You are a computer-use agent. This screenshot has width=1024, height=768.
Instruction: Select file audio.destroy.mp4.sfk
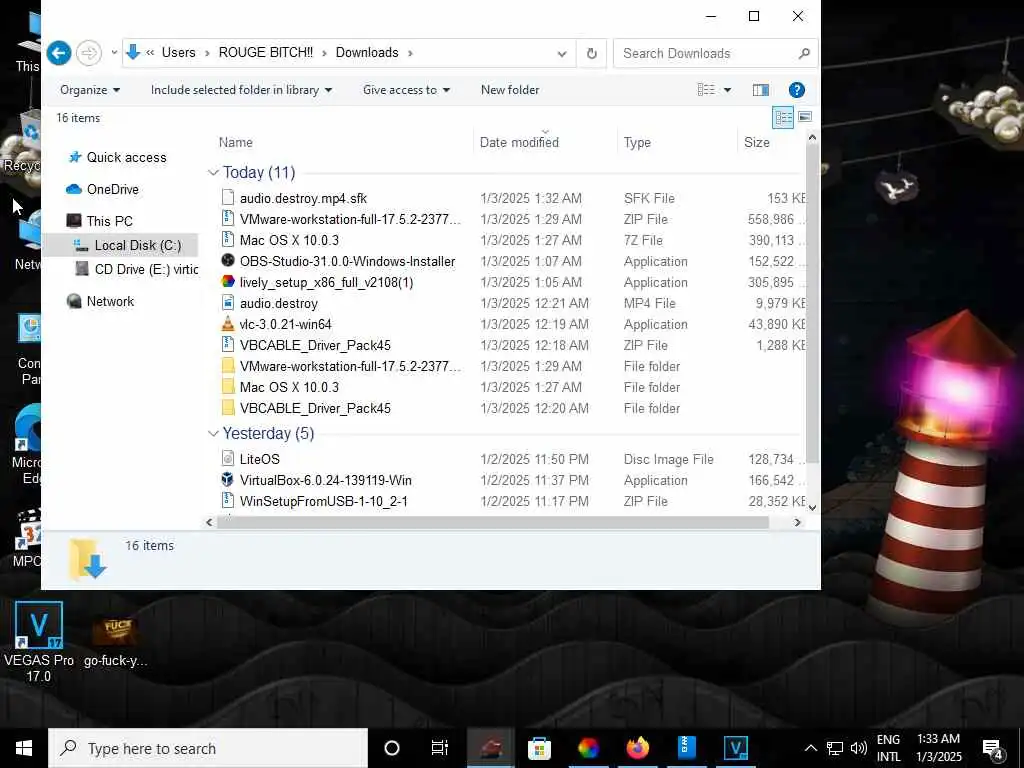[x=303, y=198]
